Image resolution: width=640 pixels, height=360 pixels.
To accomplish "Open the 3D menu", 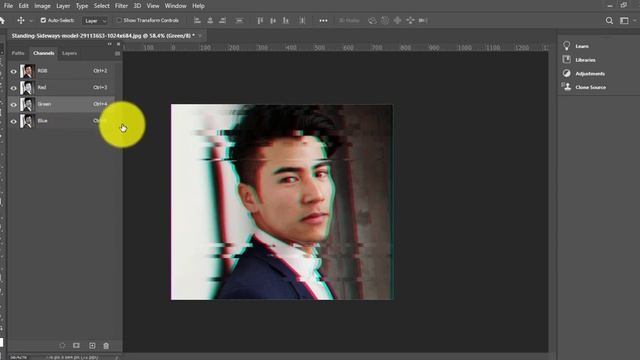I will tap(137, 6).
